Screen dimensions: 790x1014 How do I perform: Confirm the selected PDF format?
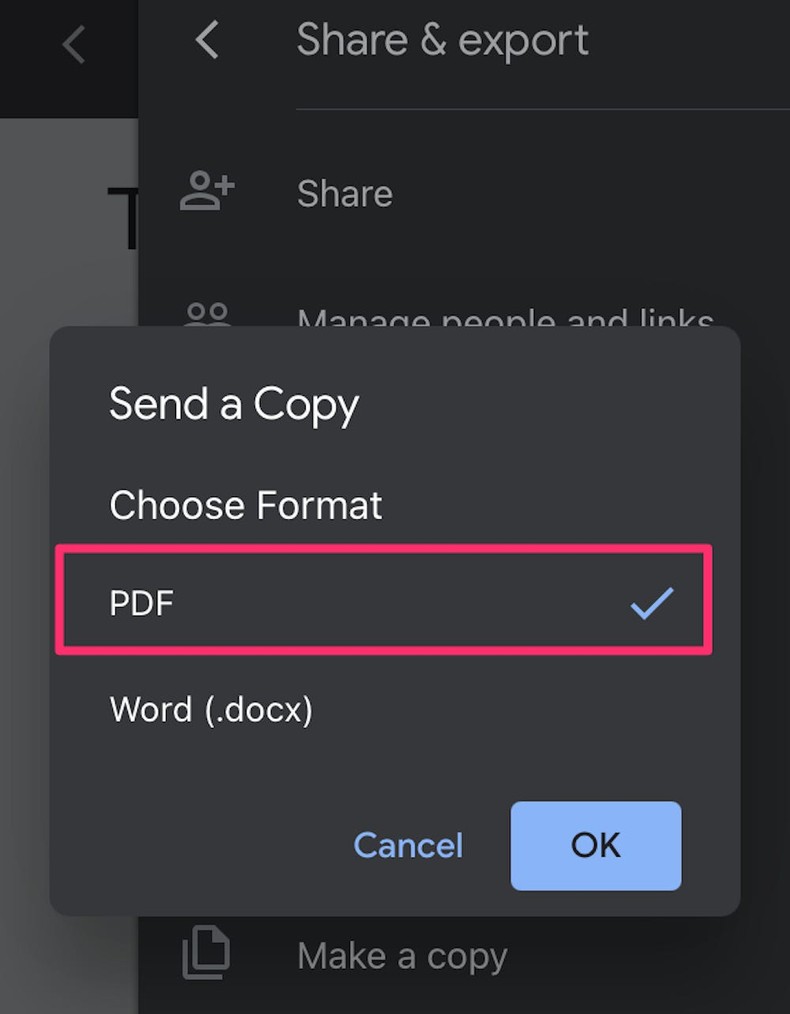[595, 845]
